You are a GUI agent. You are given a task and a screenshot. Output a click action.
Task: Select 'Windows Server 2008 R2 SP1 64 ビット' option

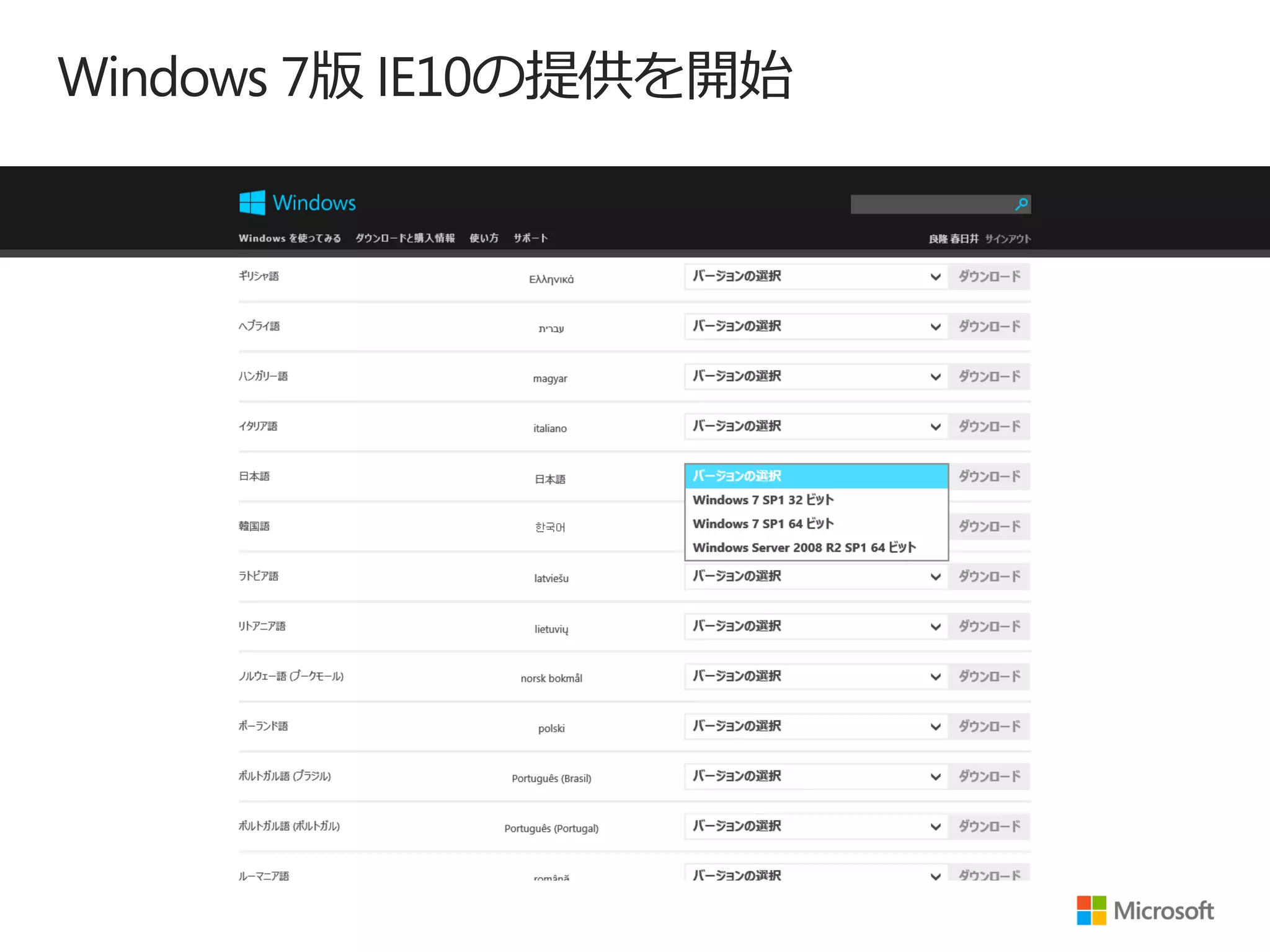816,548
